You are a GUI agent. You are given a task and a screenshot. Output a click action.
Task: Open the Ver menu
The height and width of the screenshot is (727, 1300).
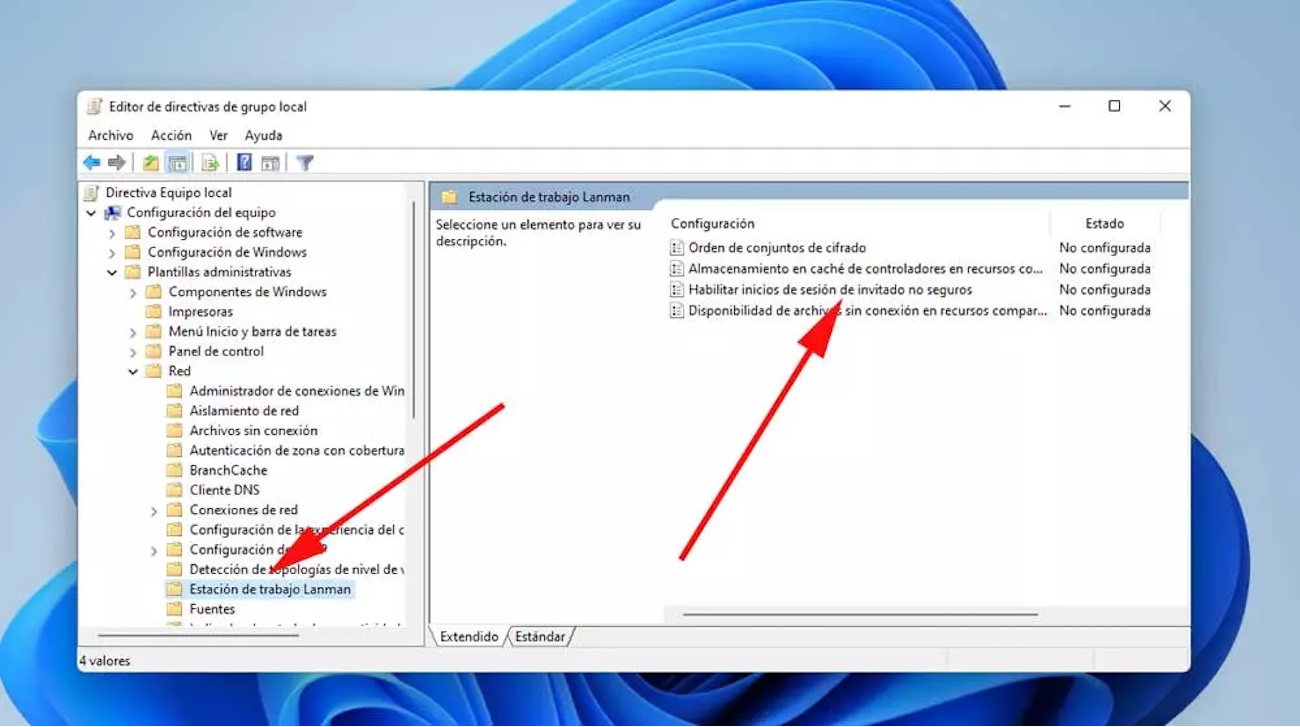(x=218, y=135)
